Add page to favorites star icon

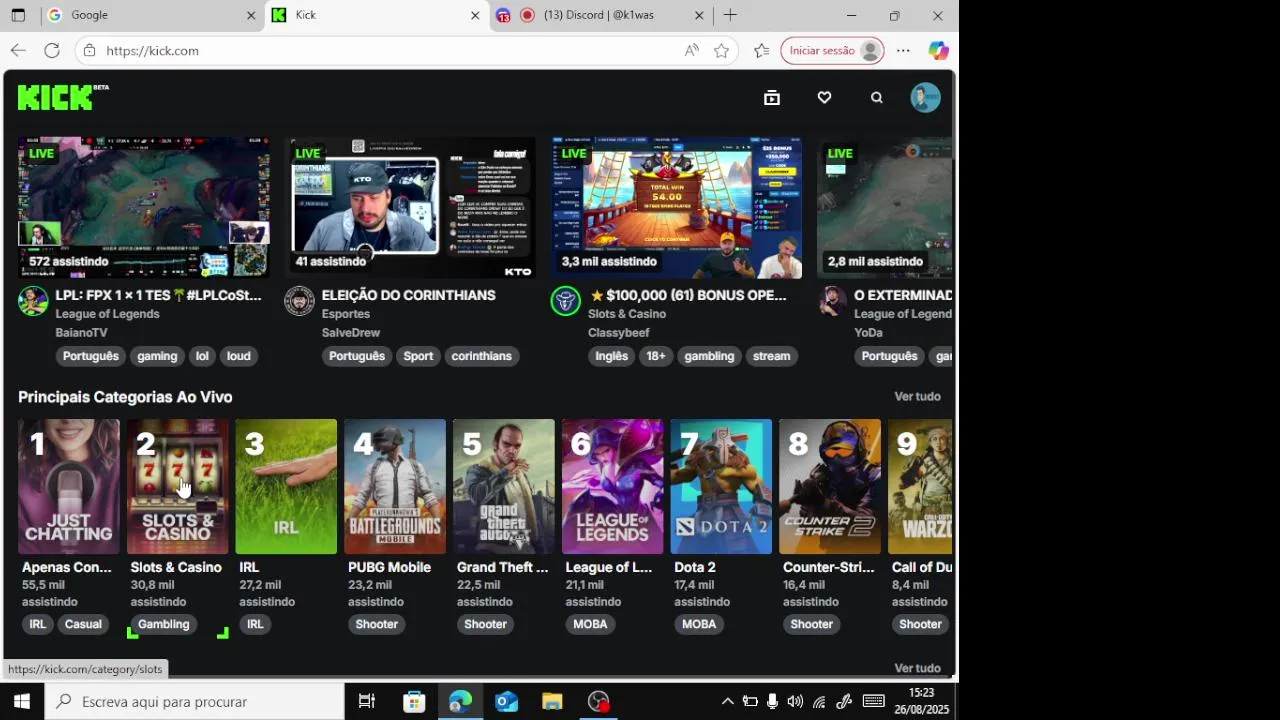coord(721,50)
